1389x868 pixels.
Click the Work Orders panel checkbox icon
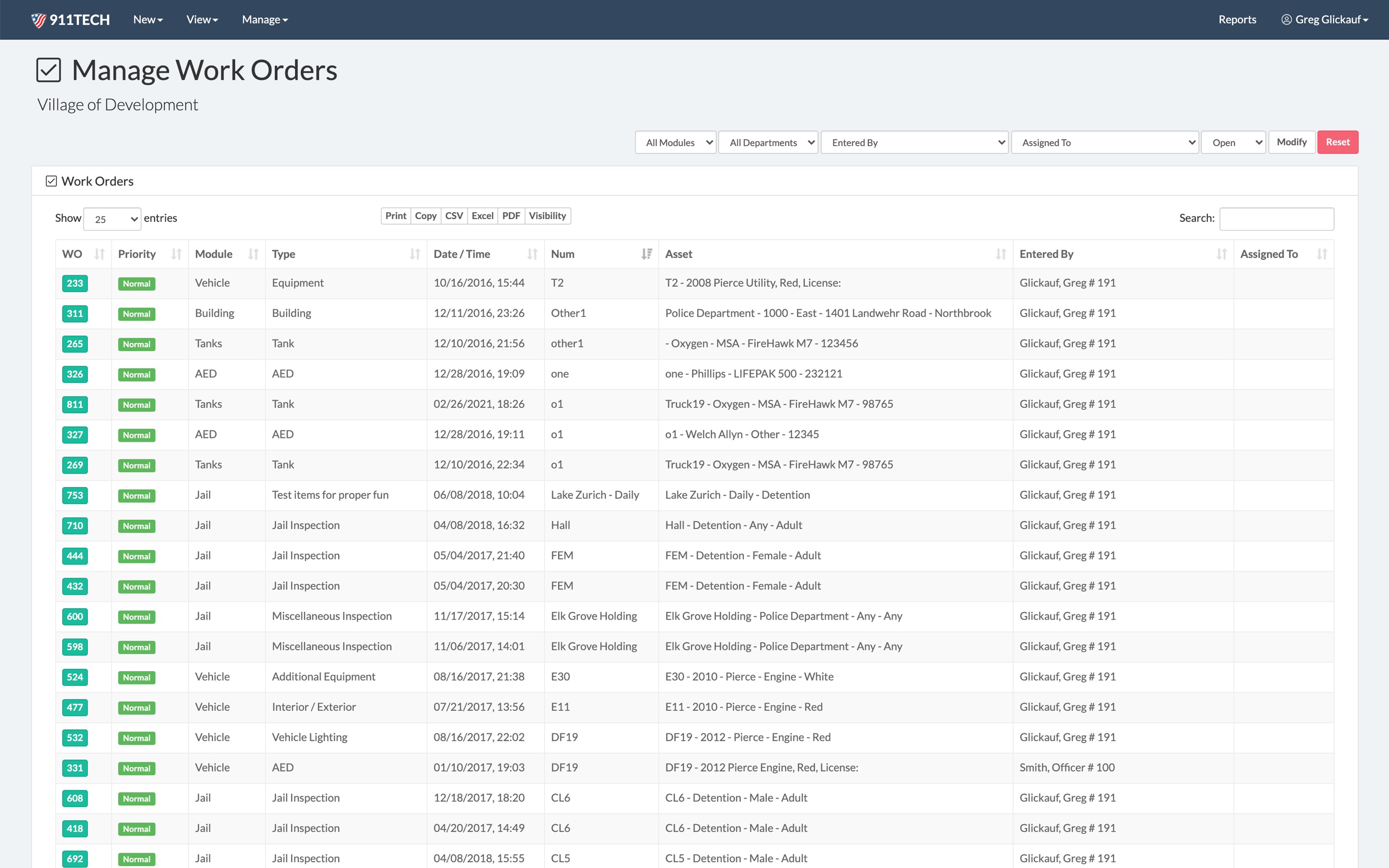(51, 181)
